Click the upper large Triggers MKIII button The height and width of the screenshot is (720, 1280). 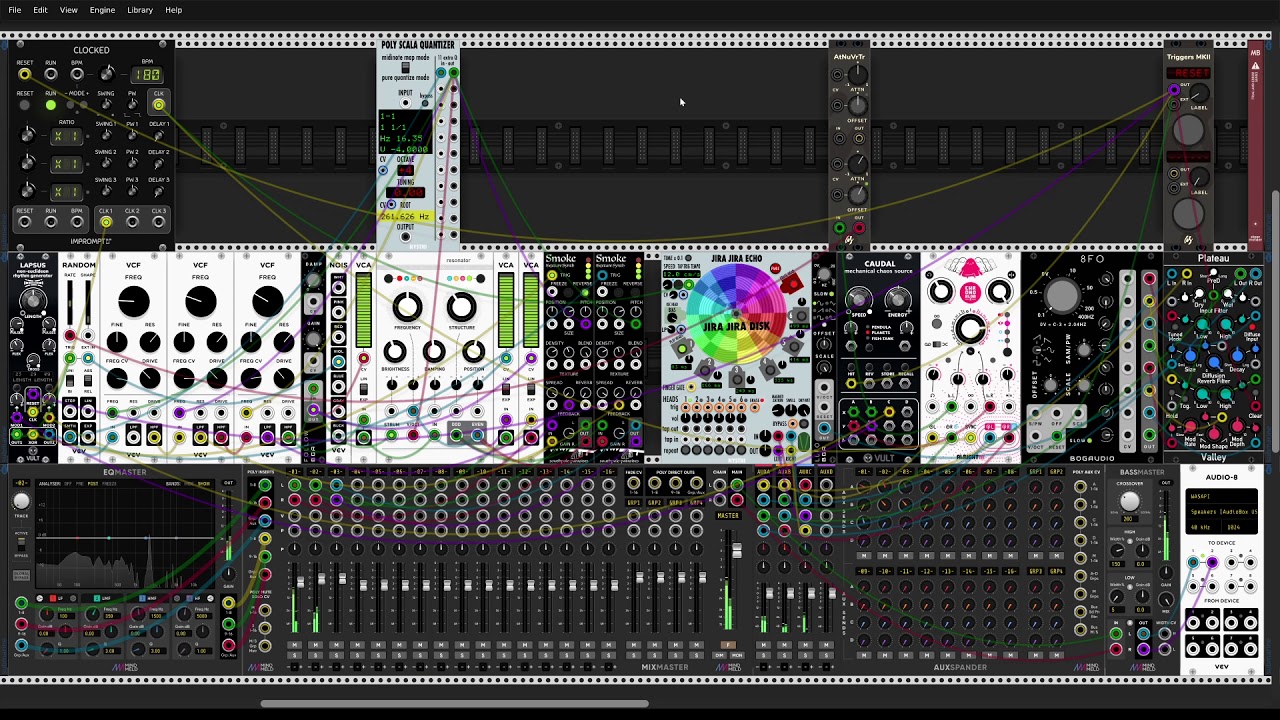point(1188,128)
